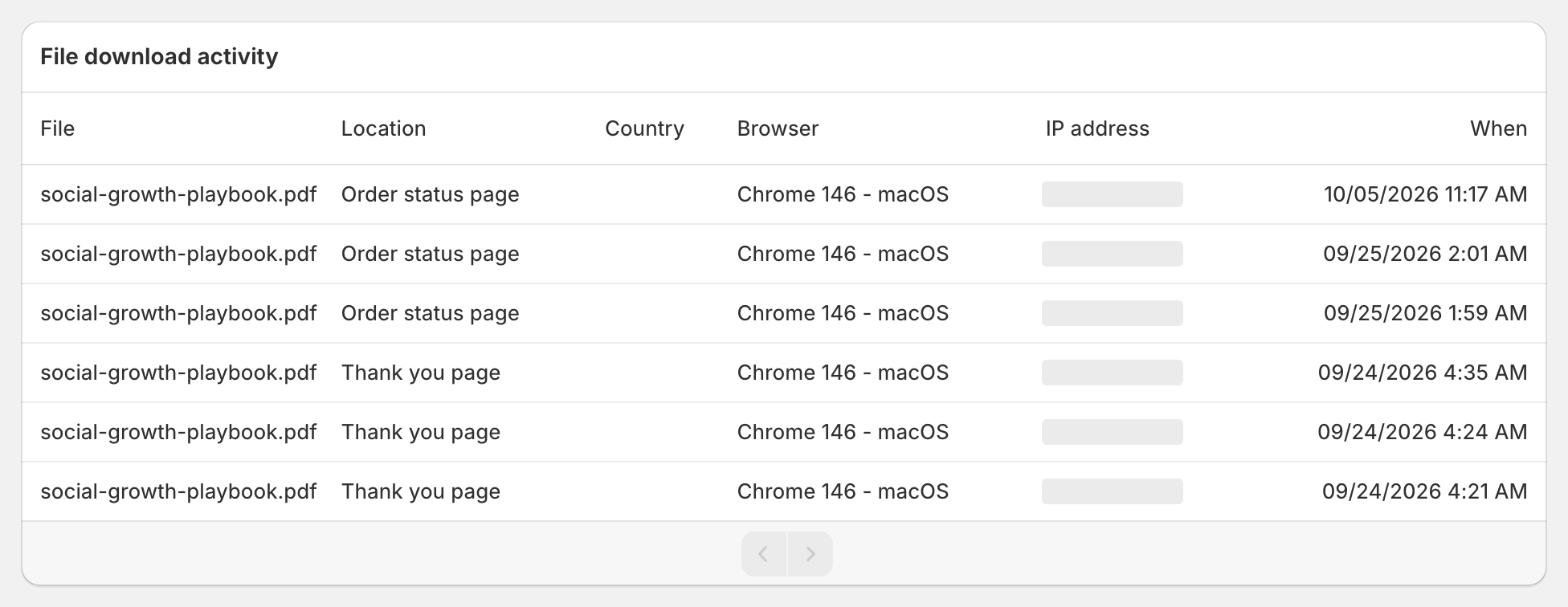Click the File column header

tap(58, 128)
